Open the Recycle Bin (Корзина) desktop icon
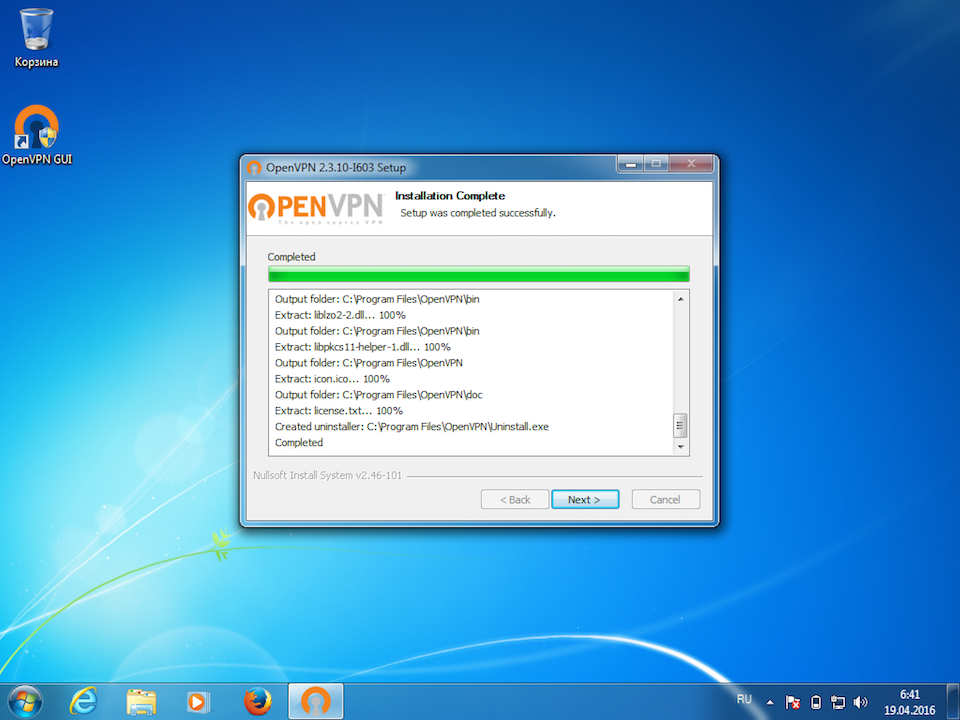960x720 pixels. [x=36, y=37]
